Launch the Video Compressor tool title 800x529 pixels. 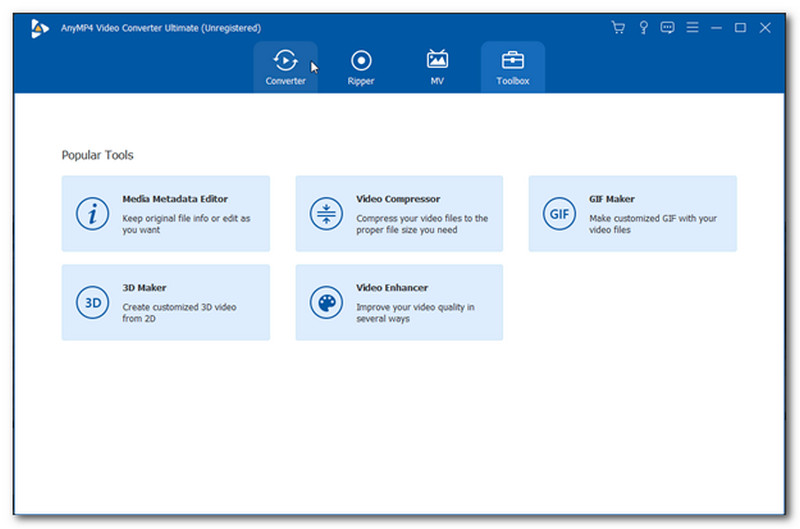398,199
